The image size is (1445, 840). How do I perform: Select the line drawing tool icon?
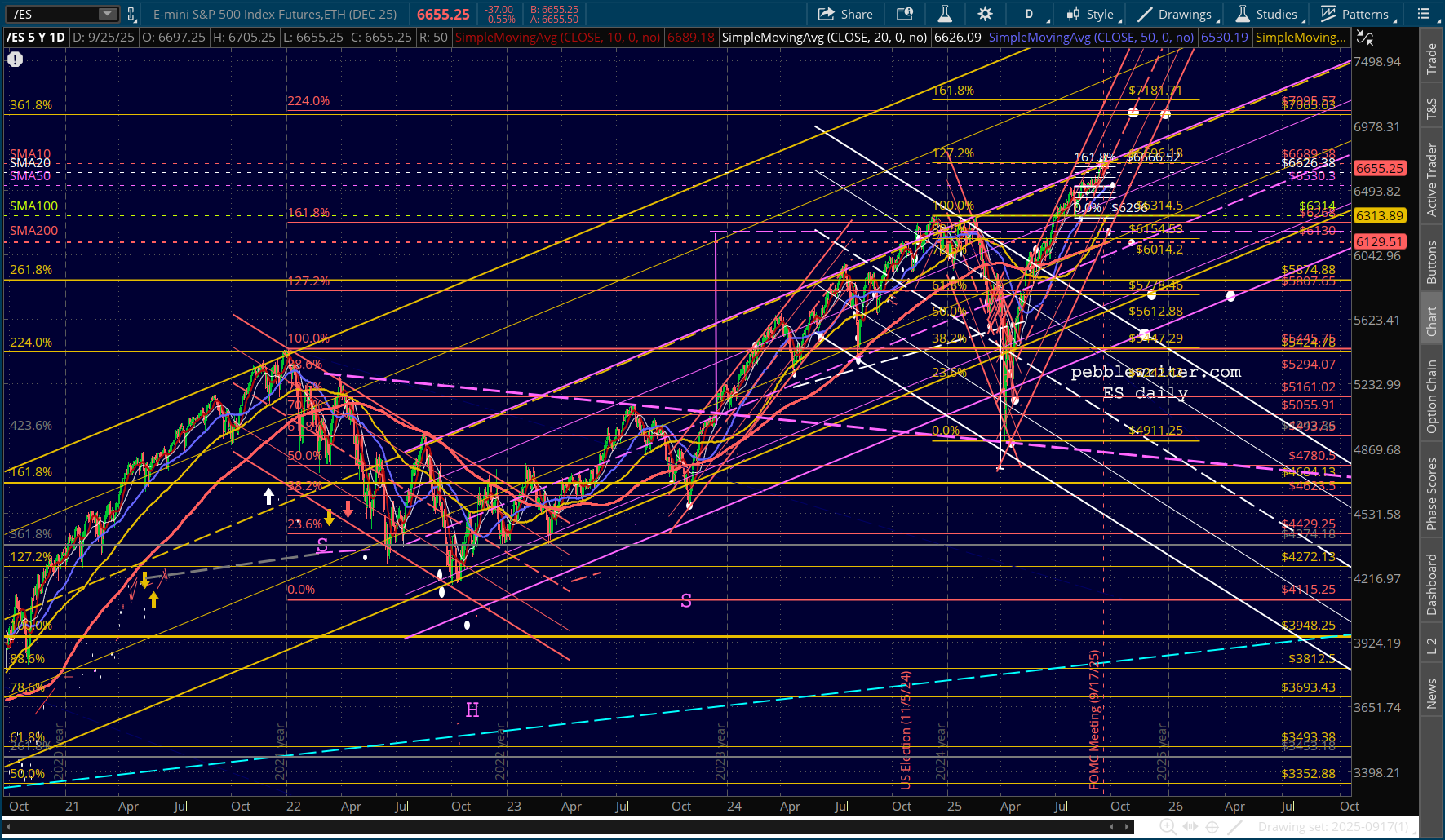coord(1235,827)
